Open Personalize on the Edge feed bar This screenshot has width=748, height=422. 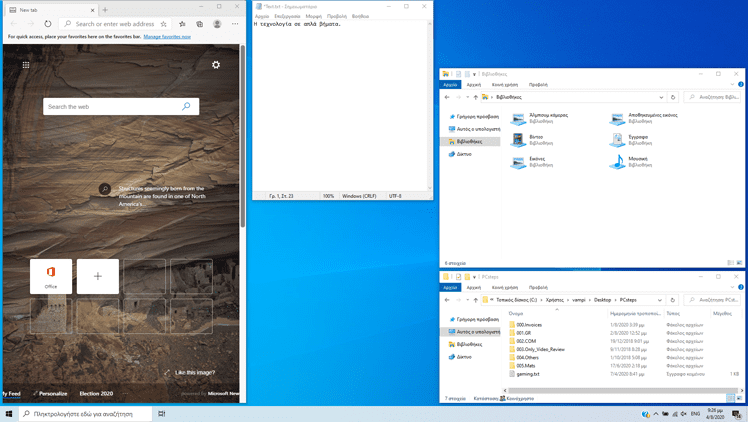[53, 394]
